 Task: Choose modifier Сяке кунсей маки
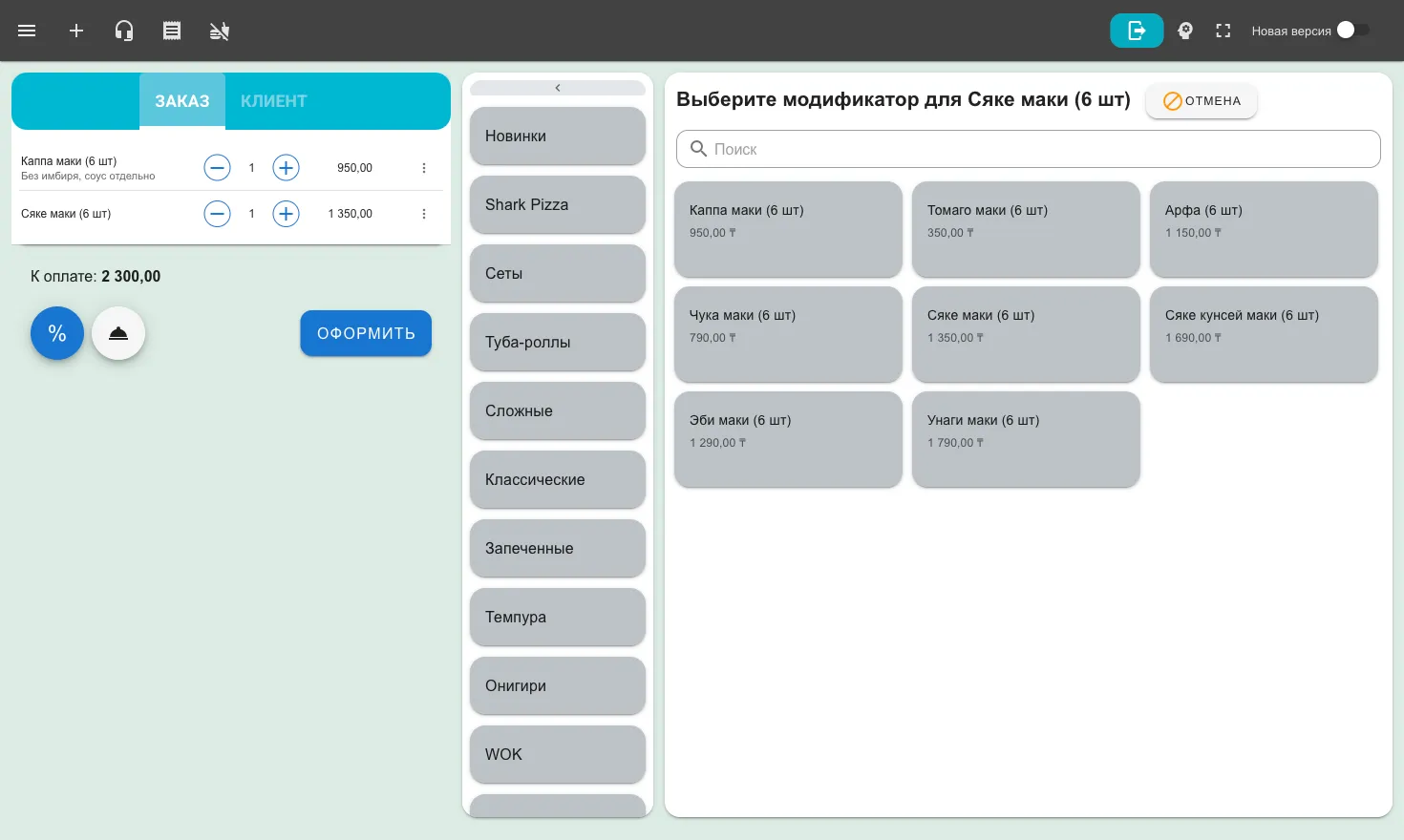click(1264, 334)
